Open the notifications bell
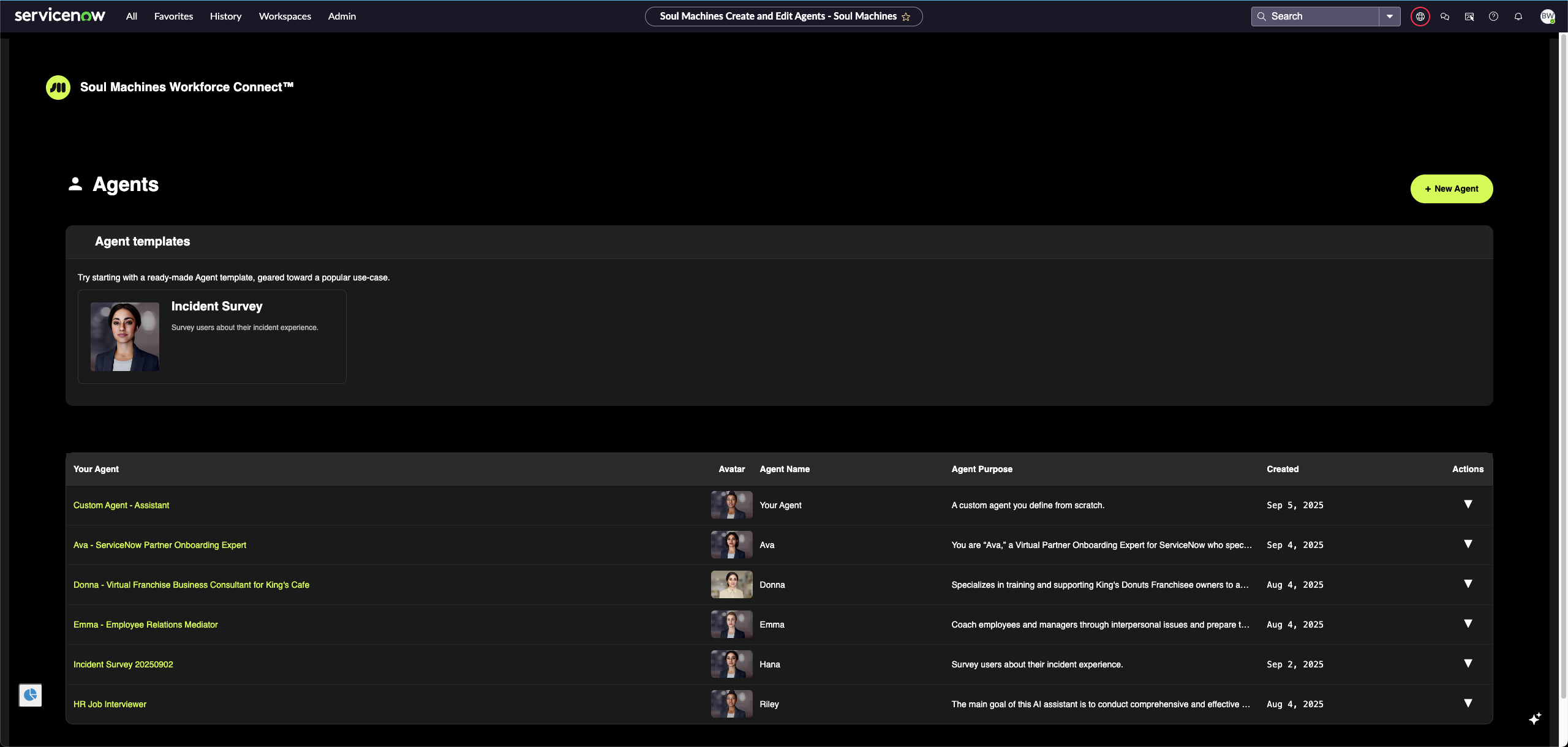 coord(1518,17)
